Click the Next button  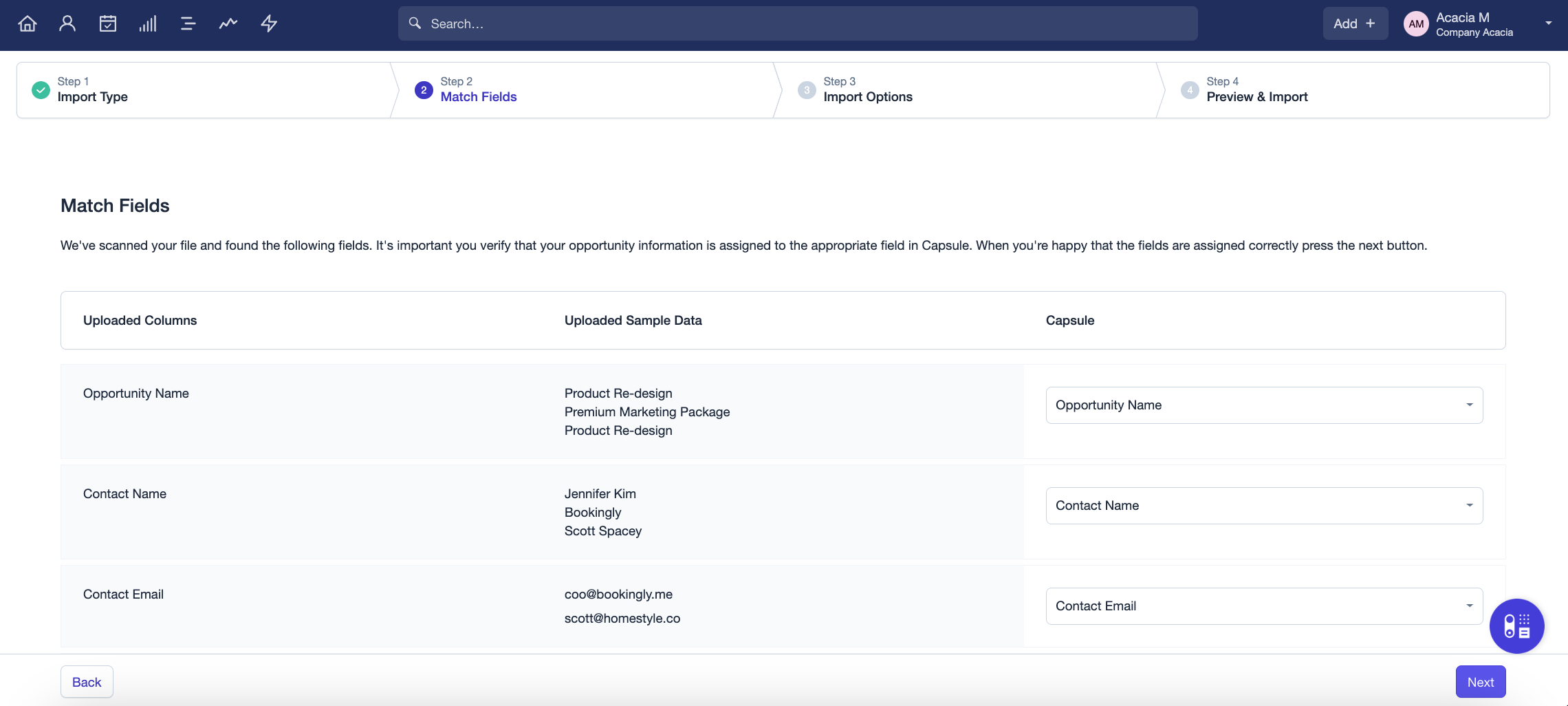(x=1481, y=682)
